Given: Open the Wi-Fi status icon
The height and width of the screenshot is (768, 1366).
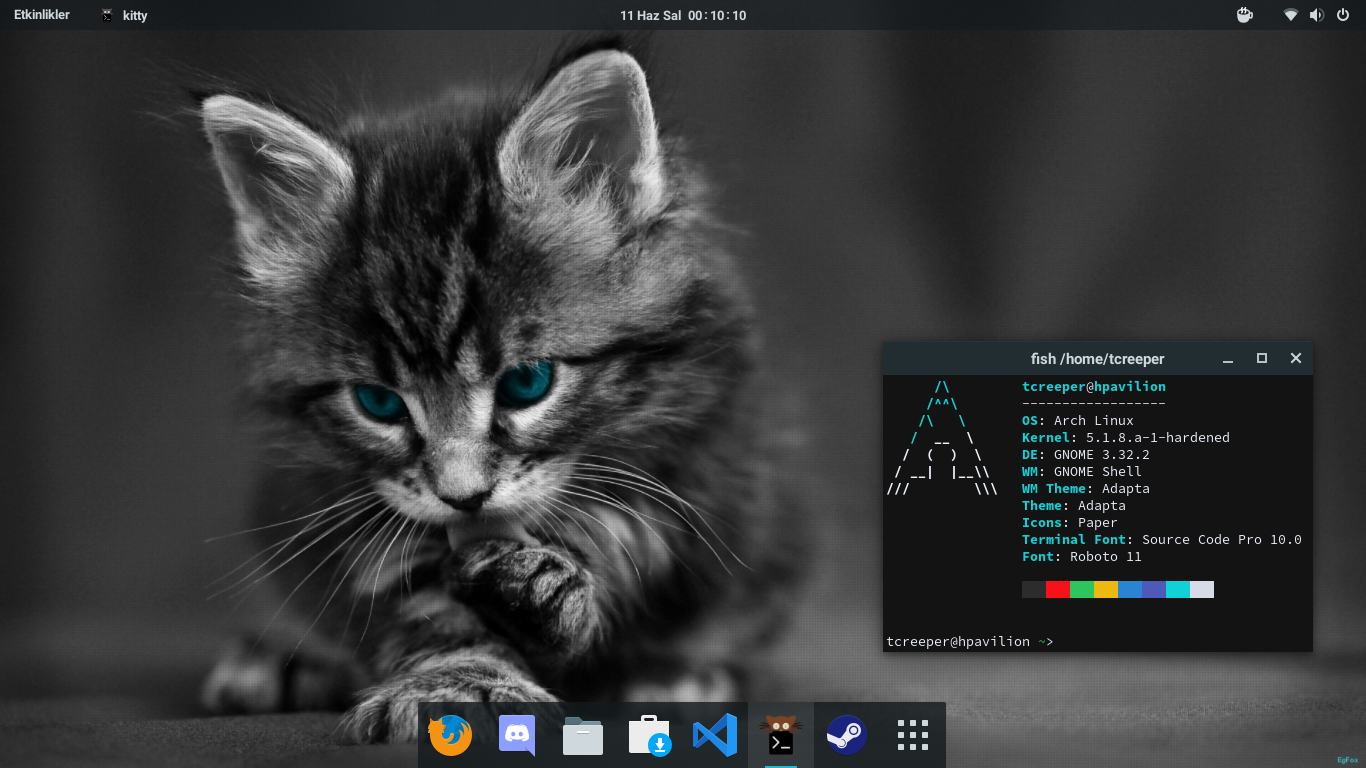Looking at the screenshot, I should (x=1292, y=15).
